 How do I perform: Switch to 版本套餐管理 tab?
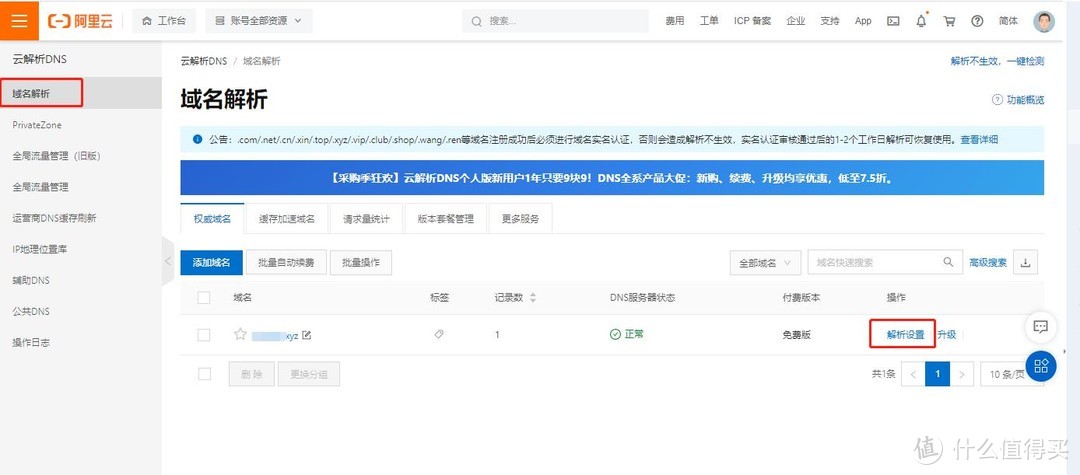click(x=446, y=219)
